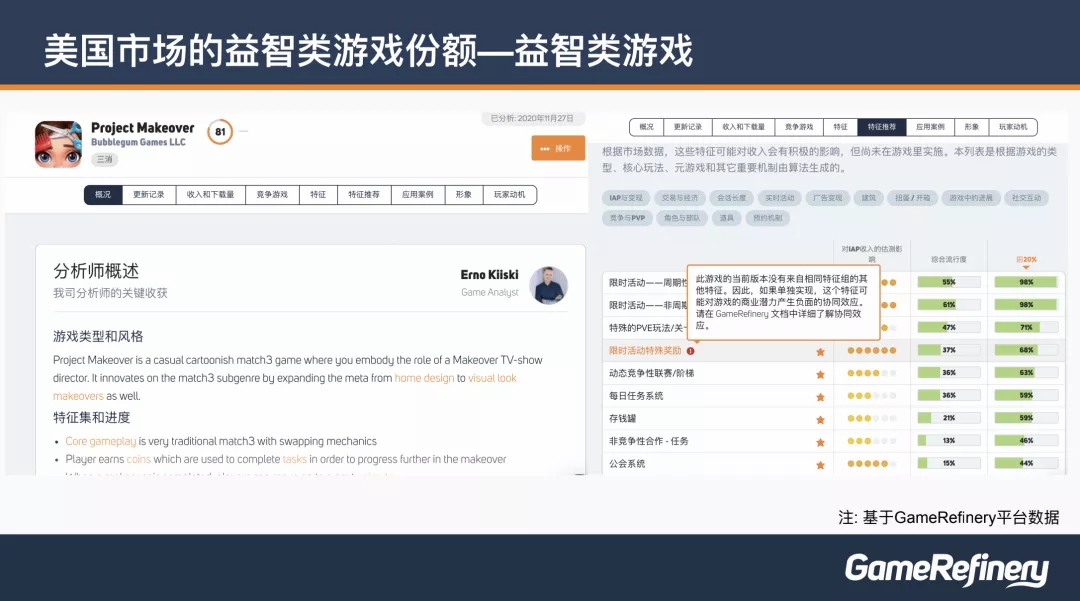Open 更新记录 tab in left overview panel

[149, 195]
